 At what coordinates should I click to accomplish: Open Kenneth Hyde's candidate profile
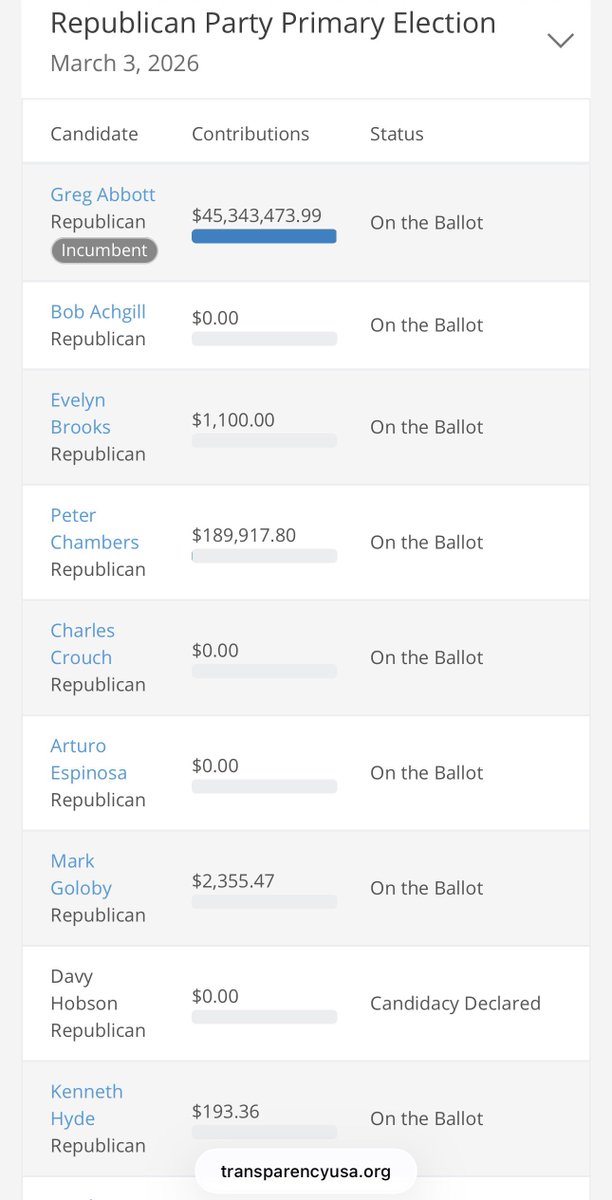[x=86, y=1104]
